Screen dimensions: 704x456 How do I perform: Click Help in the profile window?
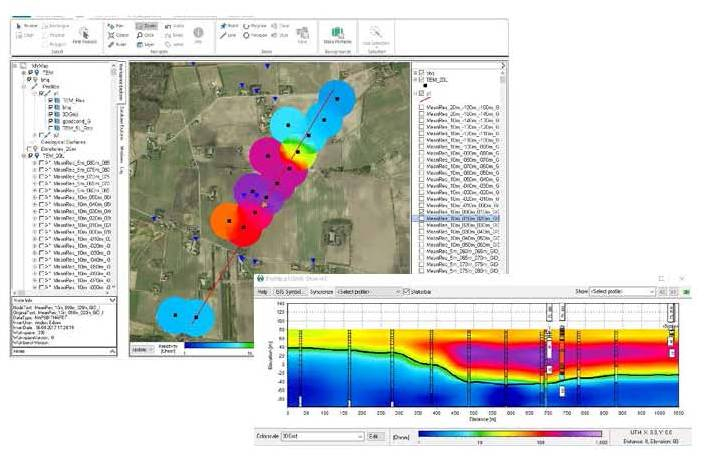click(262, 292)
